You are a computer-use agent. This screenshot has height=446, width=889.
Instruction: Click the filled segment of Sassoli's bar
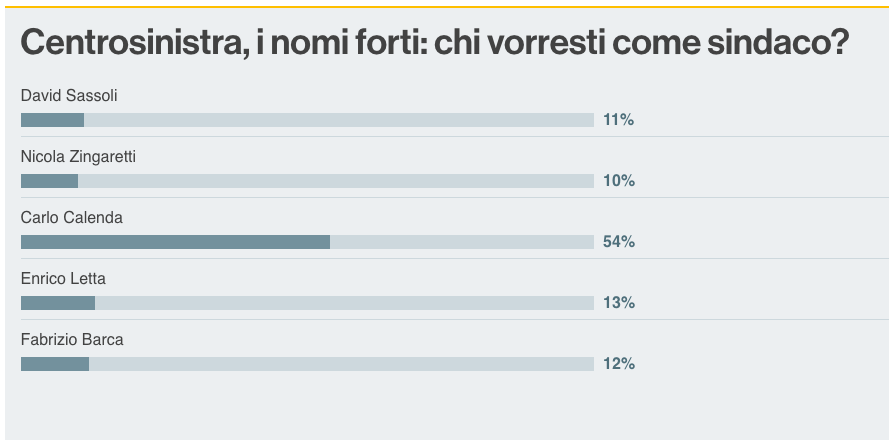(53, 120)
